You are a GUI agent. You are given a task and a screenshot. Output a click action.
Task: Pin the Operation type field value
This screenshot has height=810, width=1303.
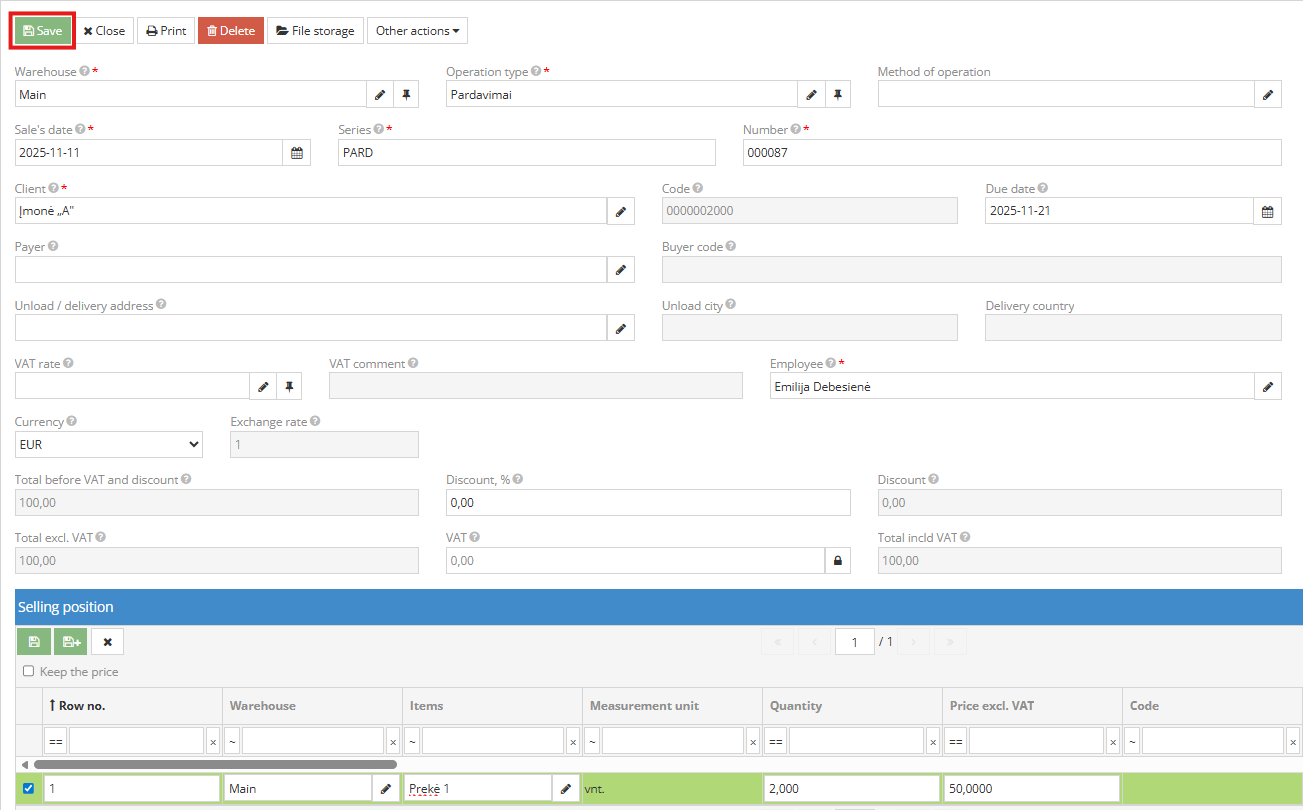pos(838,95)
